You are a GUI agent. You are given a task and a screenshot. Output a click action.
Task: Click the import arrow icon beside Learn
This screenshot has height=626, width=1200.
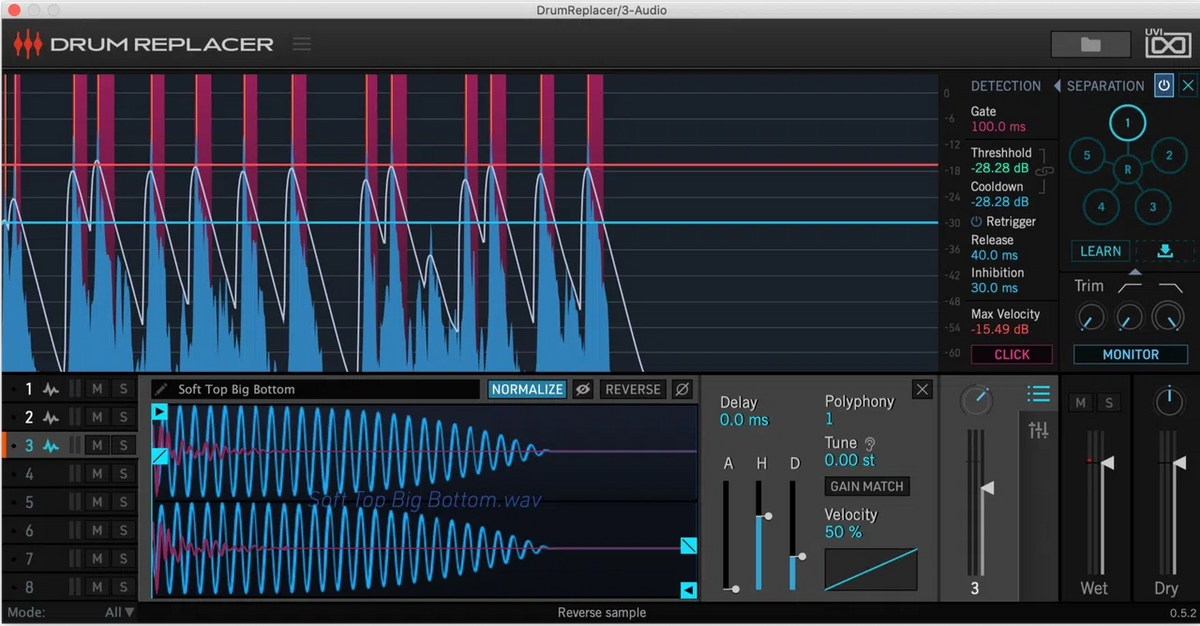click(1165, 251)
